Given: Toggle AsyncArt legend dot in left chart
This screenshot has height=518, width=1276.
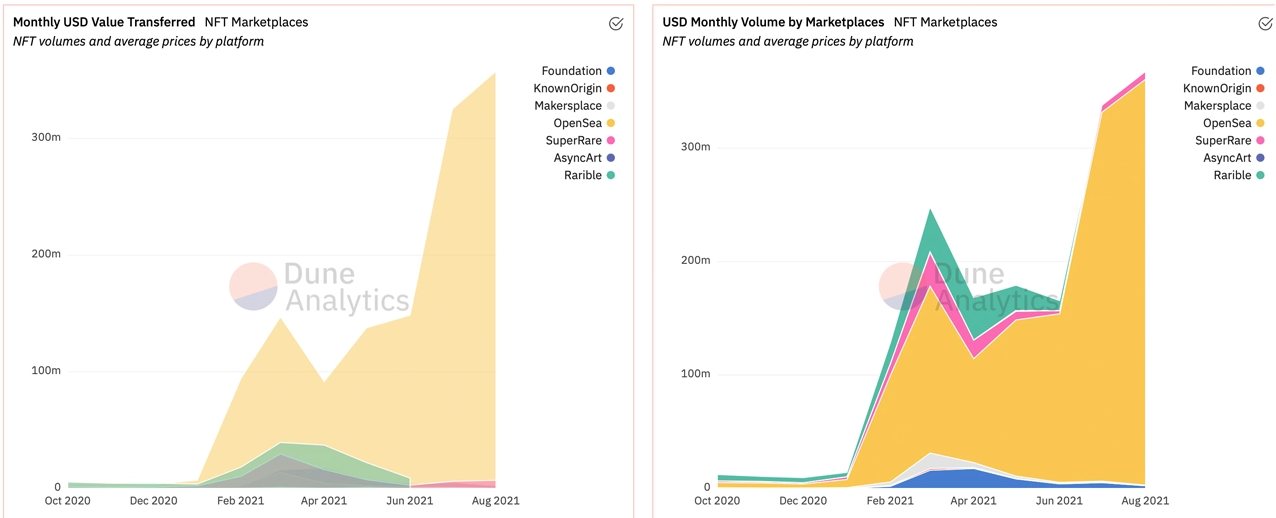Looking at the screenshot, I should 611,158.
